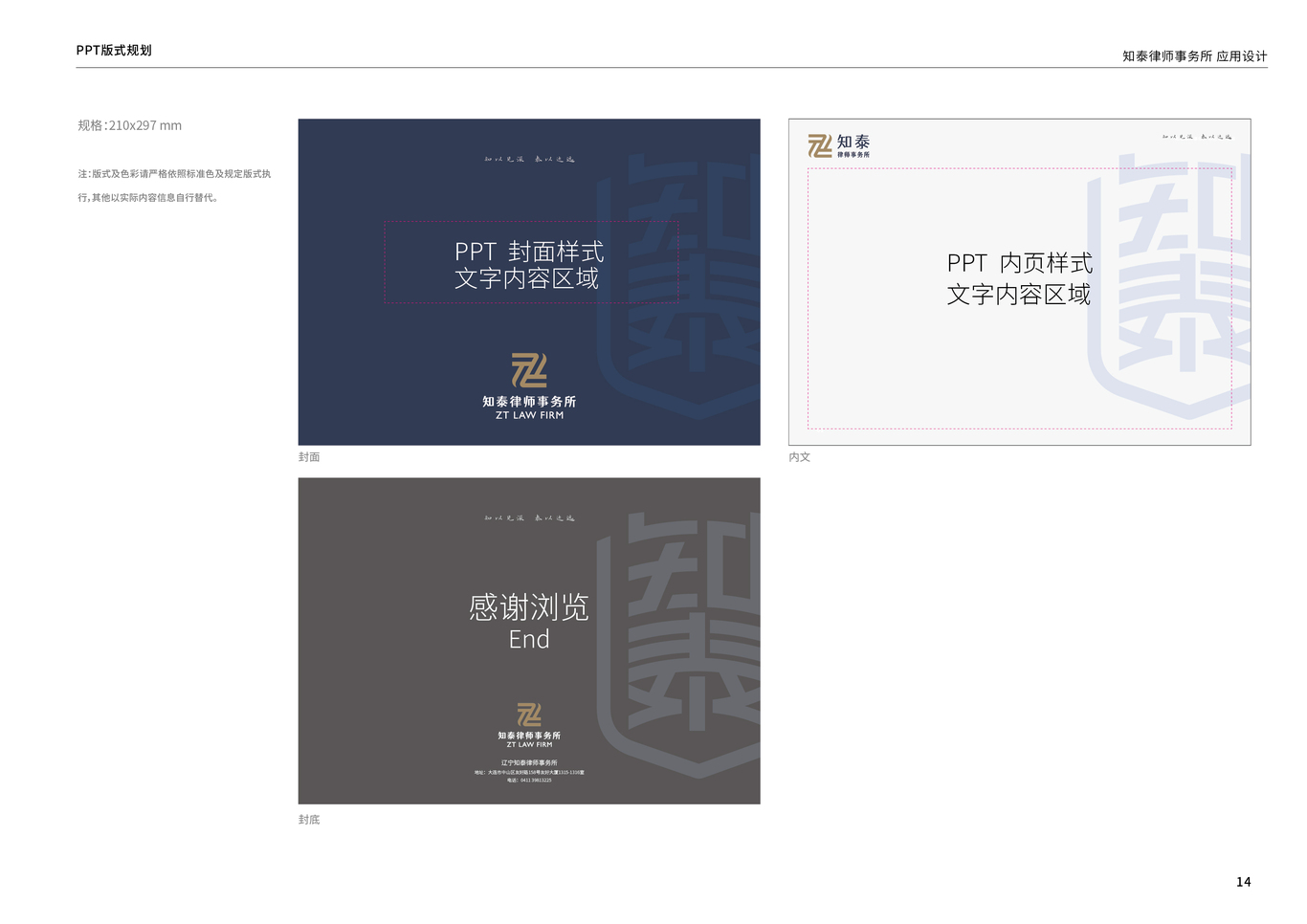Select '文字内容区域' on the white inner slide

point(1019,295)
